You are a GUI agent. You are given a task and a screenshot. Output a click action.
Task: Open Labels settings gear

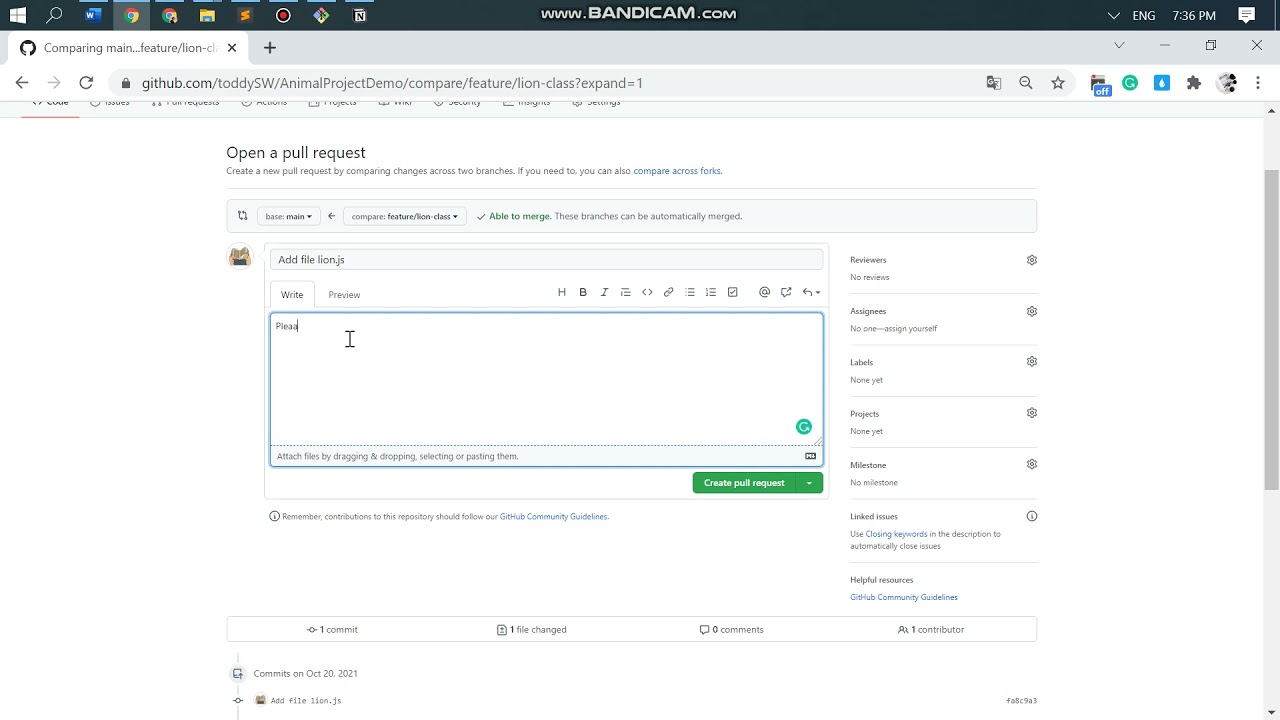(1032, 362)
